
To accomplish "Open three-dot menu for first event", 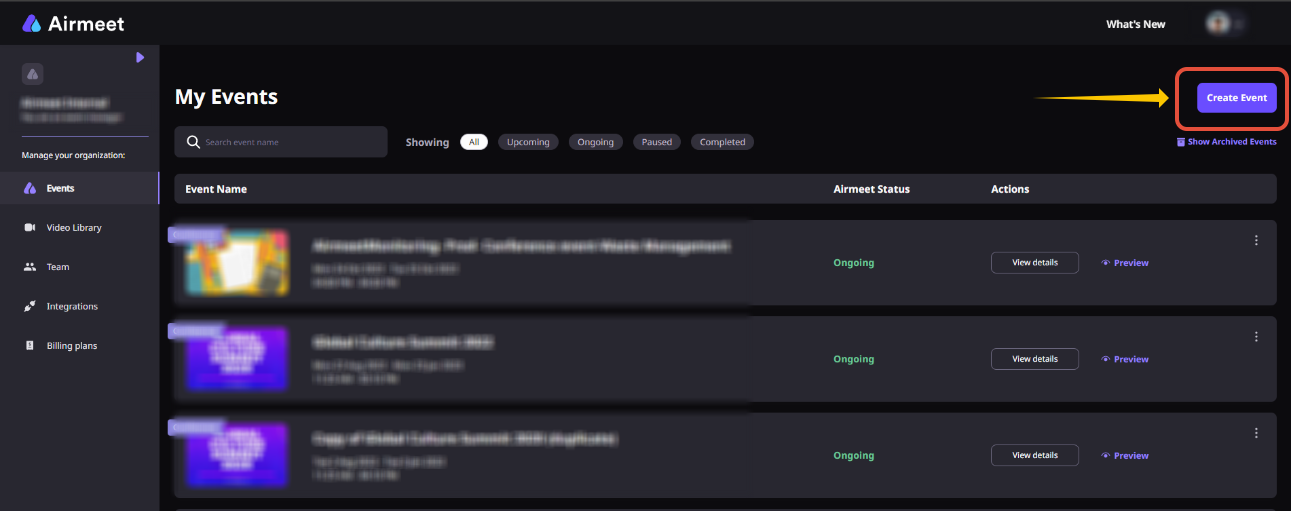I will [x=1256, y=240].
